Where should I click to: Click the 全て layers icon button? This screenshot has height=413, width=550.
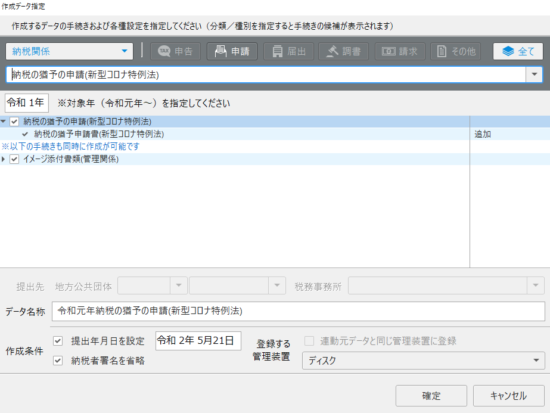point(518,51)
